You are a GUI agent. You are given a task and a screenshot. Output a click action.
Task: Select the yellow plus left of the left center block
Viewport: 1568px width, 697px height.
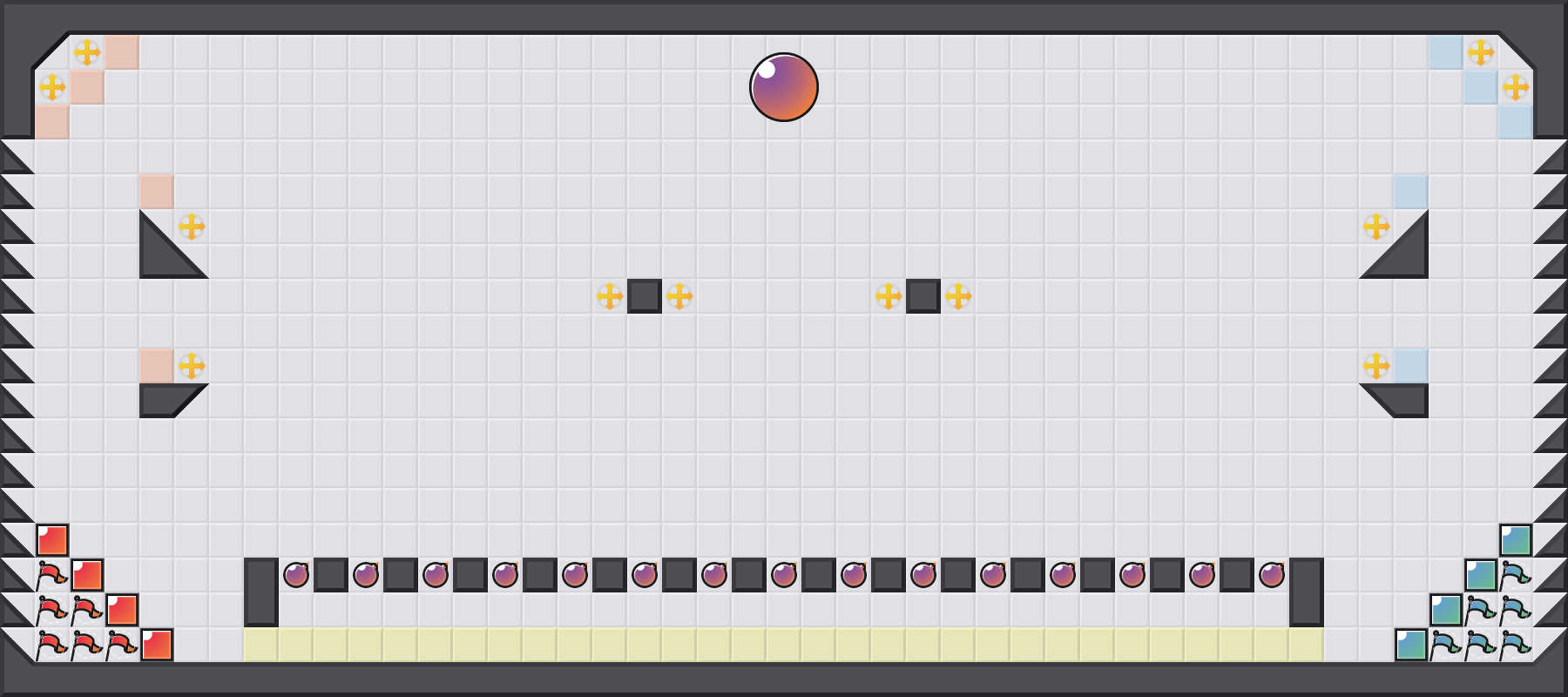(610, 296)
